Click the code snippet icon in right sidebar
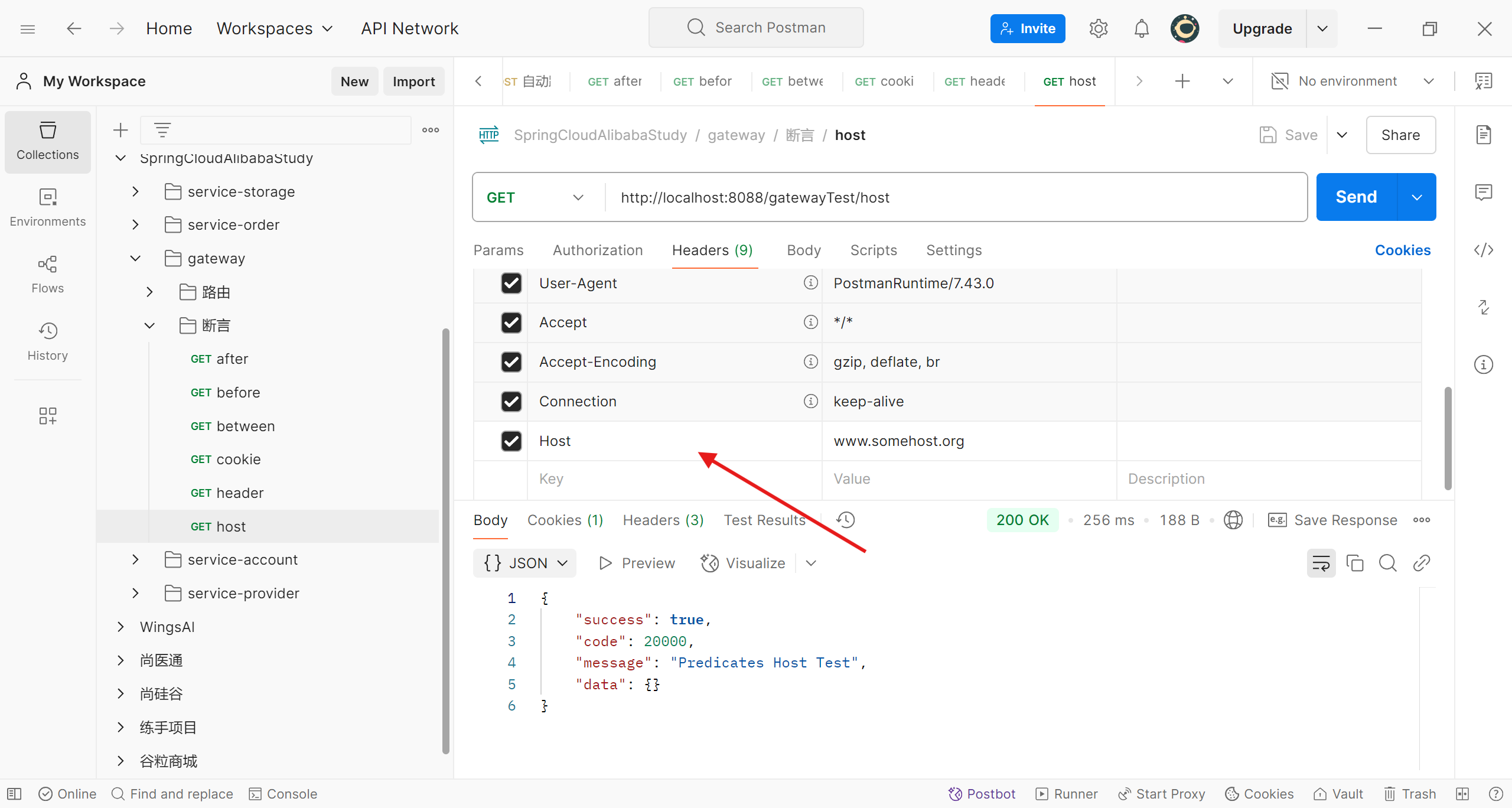This screenshot has width=1512, height=808. 1483,250
